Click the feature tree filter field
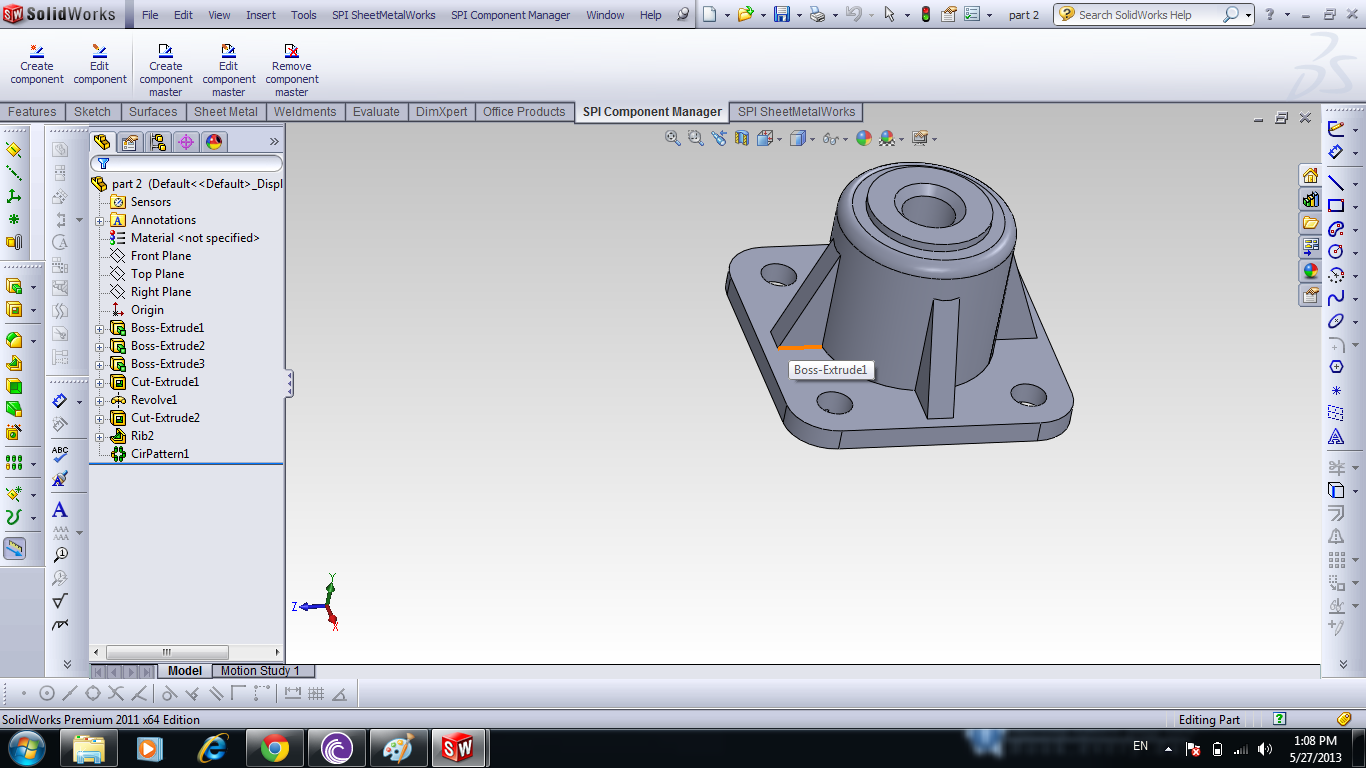 point(187,163)
